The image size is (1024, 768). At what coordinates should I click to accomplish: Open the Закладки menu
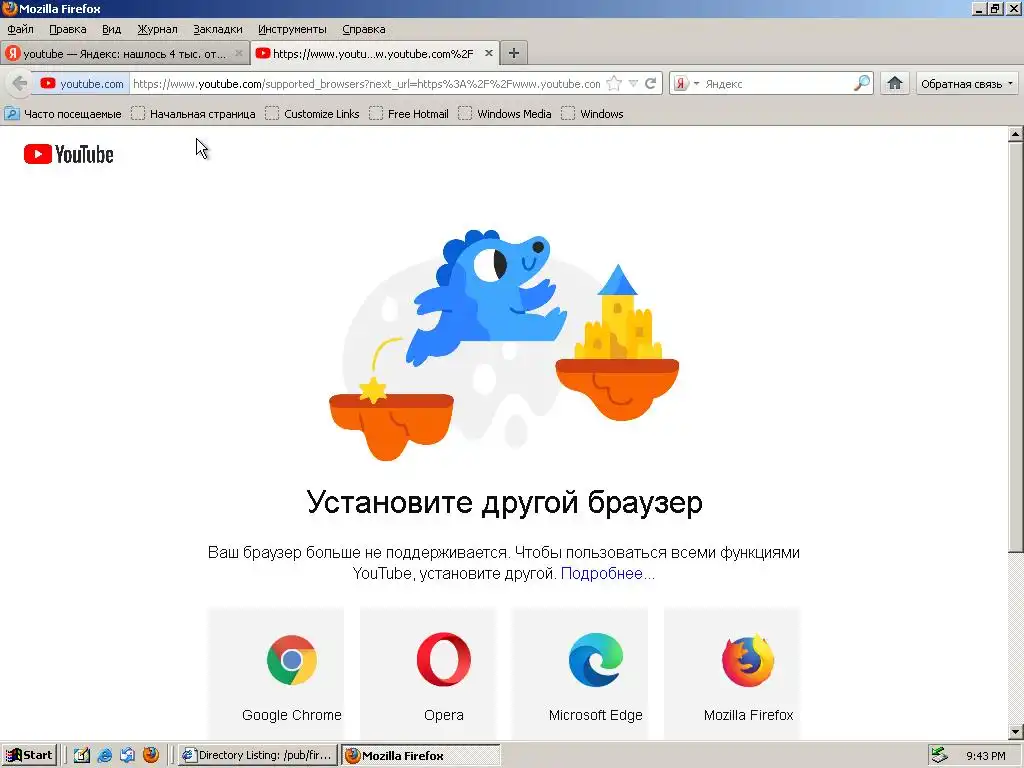pyautogui.click(x=217, y=29)
